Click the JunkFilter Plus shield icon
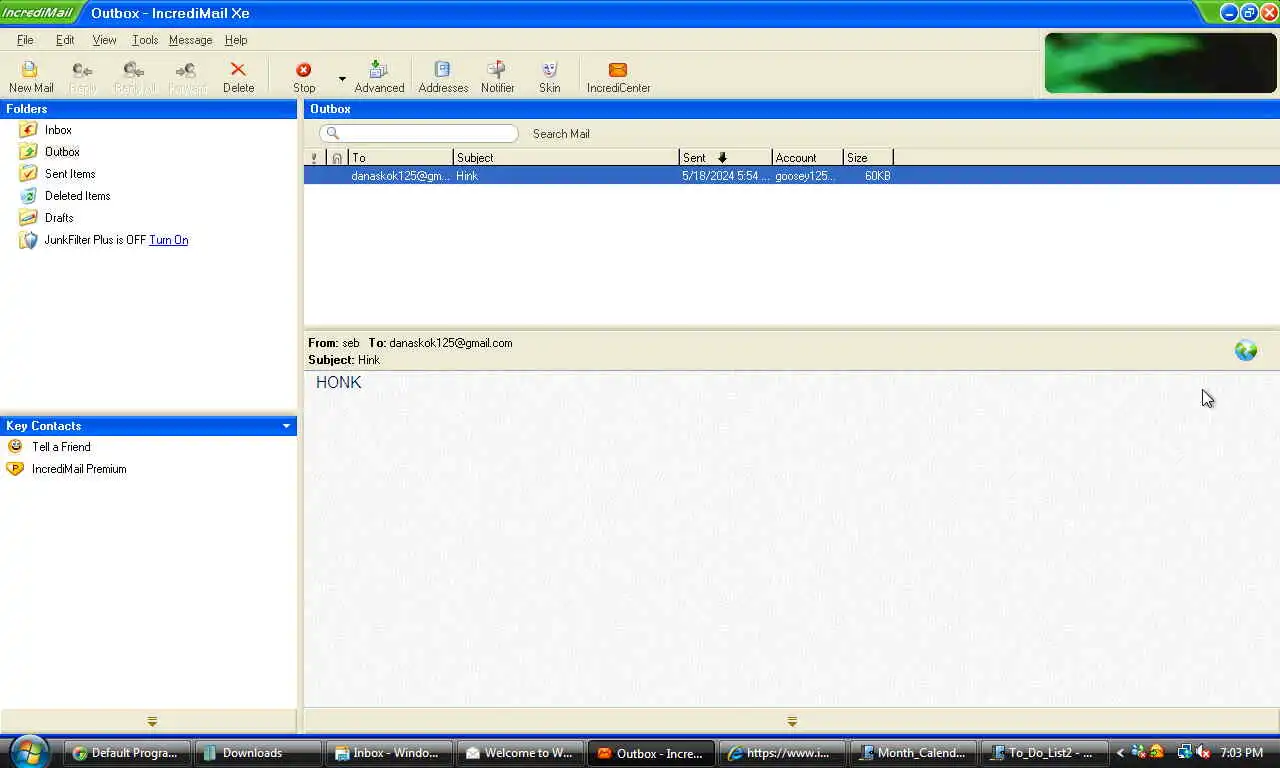Image resolution: width=1280 pixels, height=768 pixels. click(x=28, y=240)
